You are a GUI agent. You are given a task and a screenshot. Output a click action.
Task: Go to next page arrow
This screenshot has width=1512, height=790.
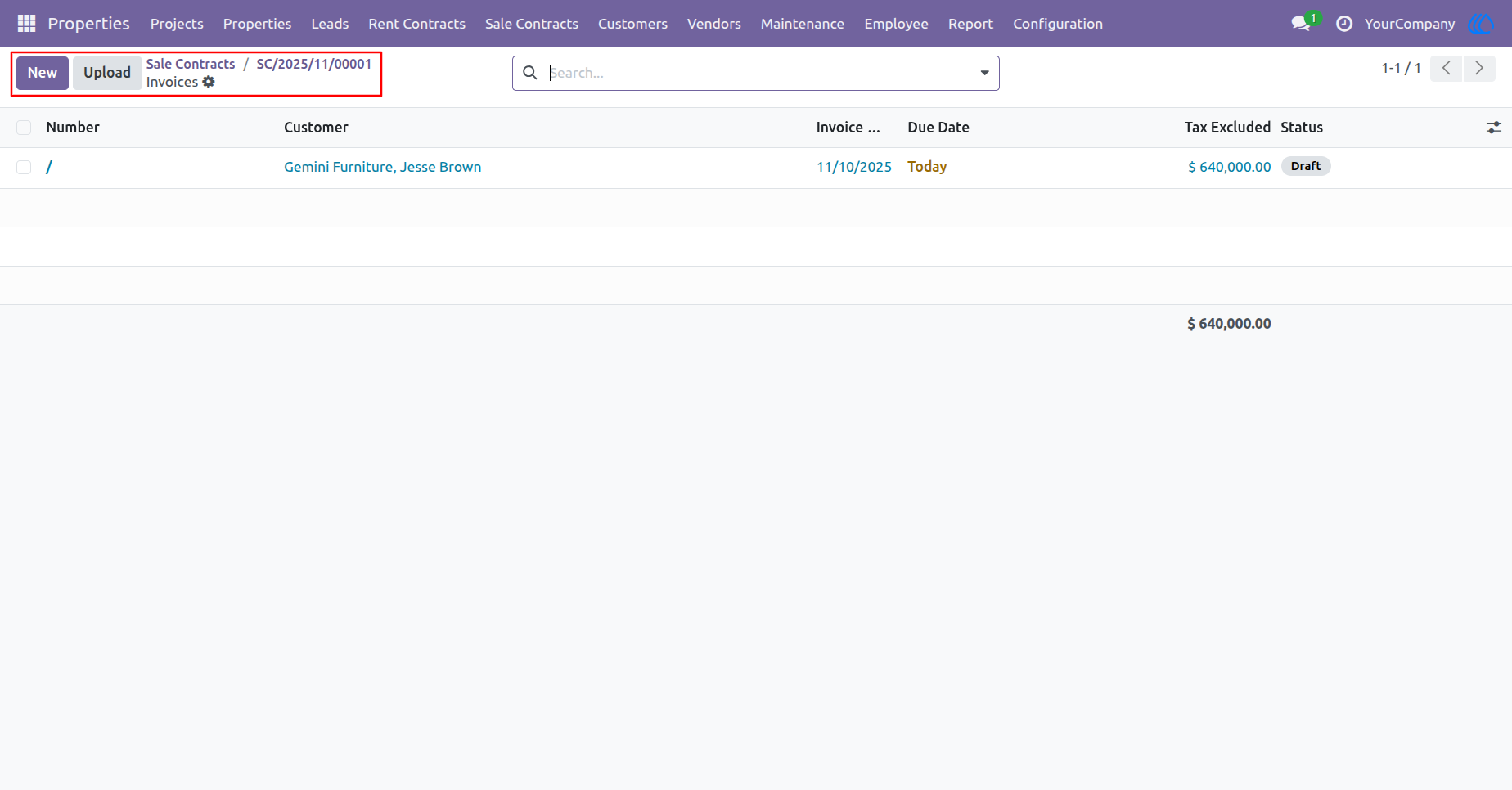[x=1479, y=69]
